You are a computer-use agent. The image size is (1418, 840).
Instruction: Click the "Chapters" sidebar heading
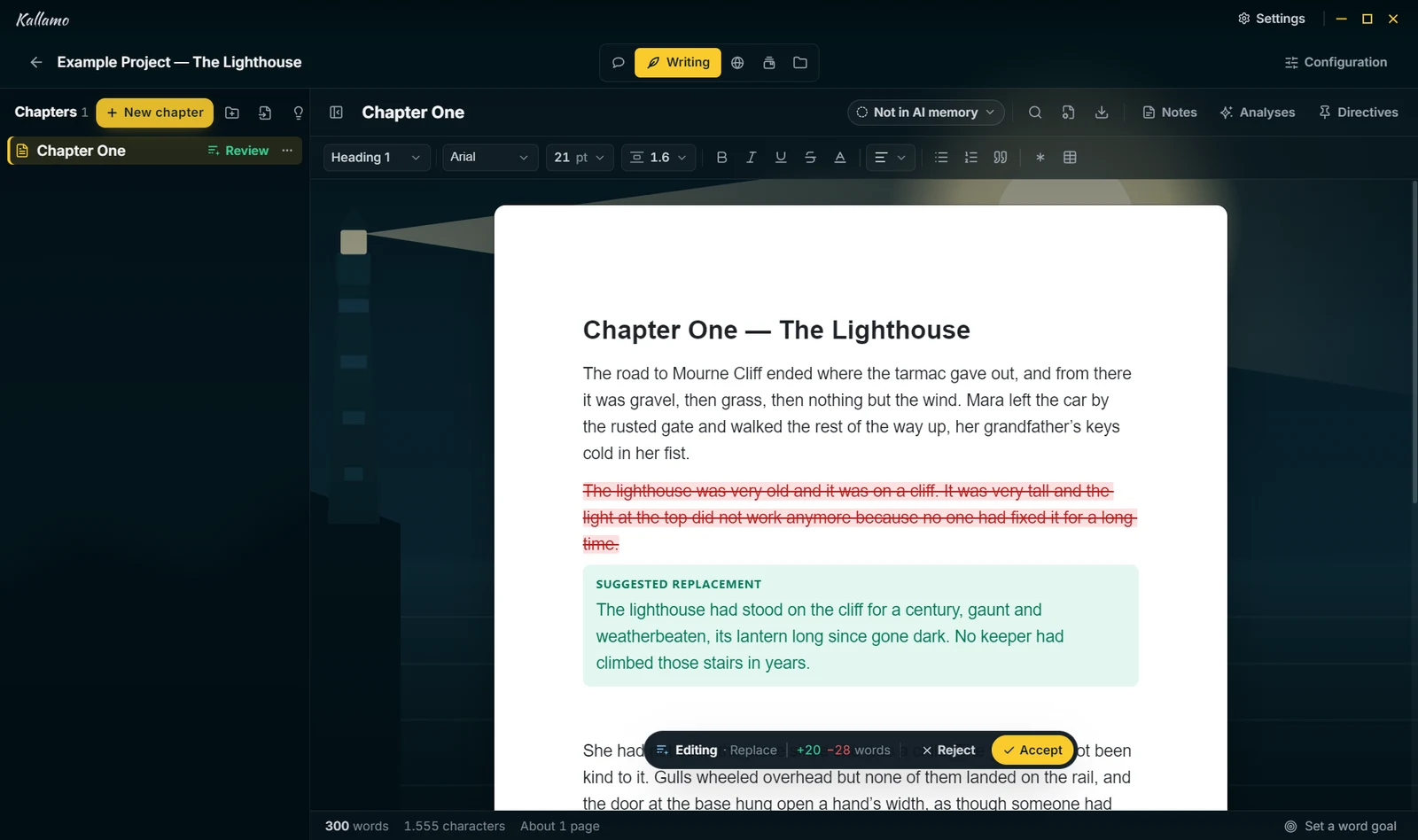[x=45, y=112]
